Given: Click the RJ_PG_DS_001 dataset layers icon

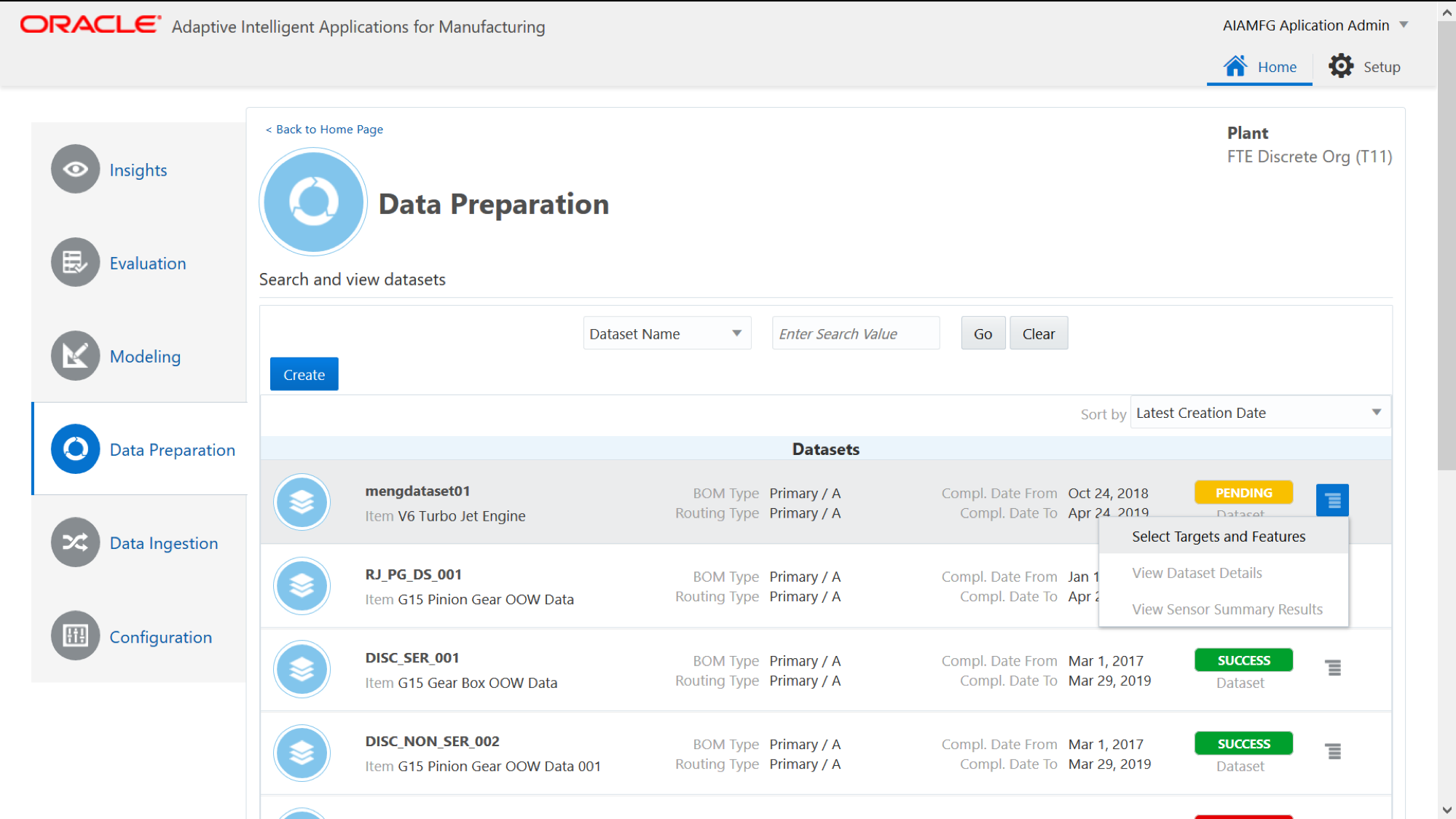Looking at the screenshot, I should click(x=302, y=586).
